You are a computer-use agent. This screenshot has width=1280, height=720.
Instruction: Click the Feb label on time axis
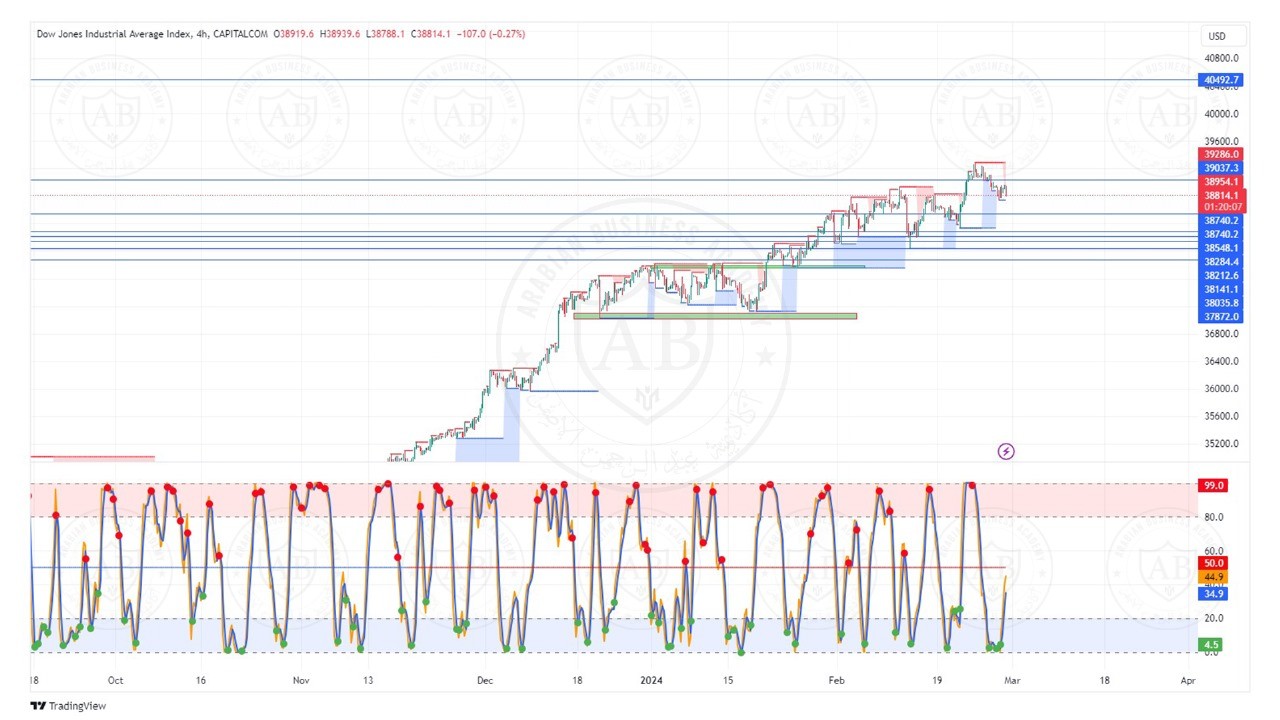pyautogui.click(x=837, y=679)
